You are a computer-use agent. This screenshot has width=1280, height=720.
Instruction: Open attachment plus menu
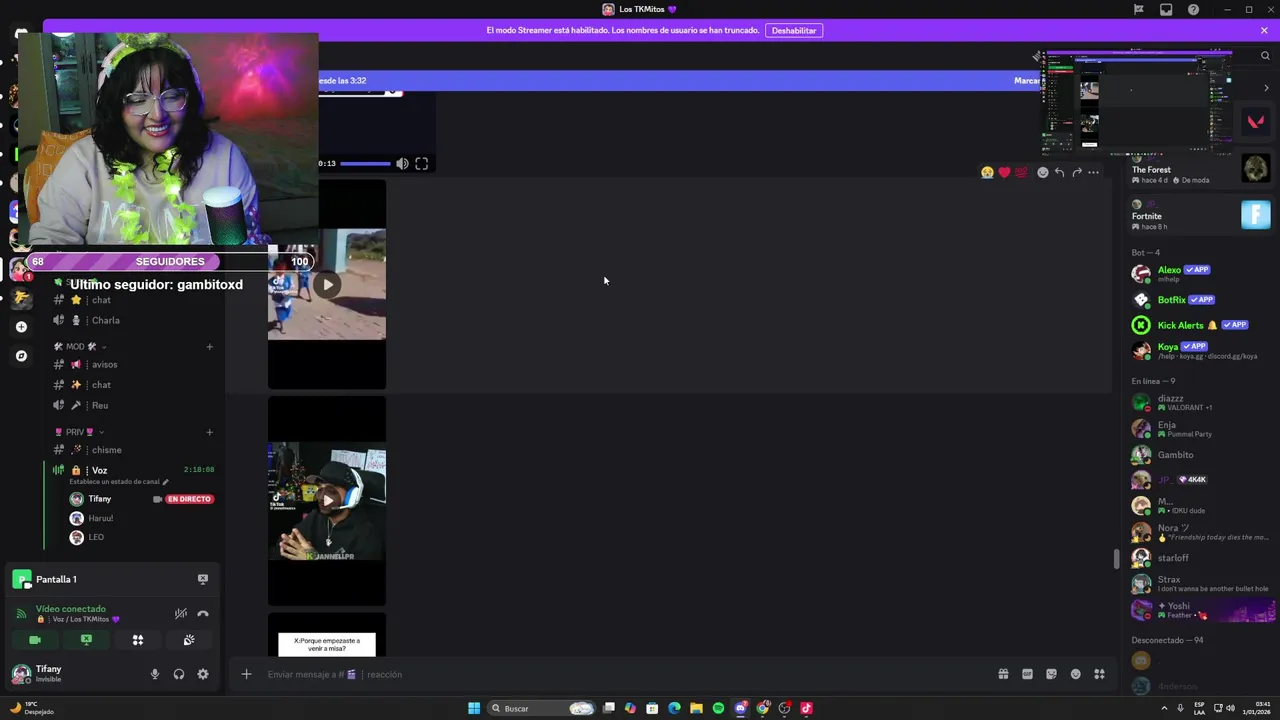pos(246,674)
